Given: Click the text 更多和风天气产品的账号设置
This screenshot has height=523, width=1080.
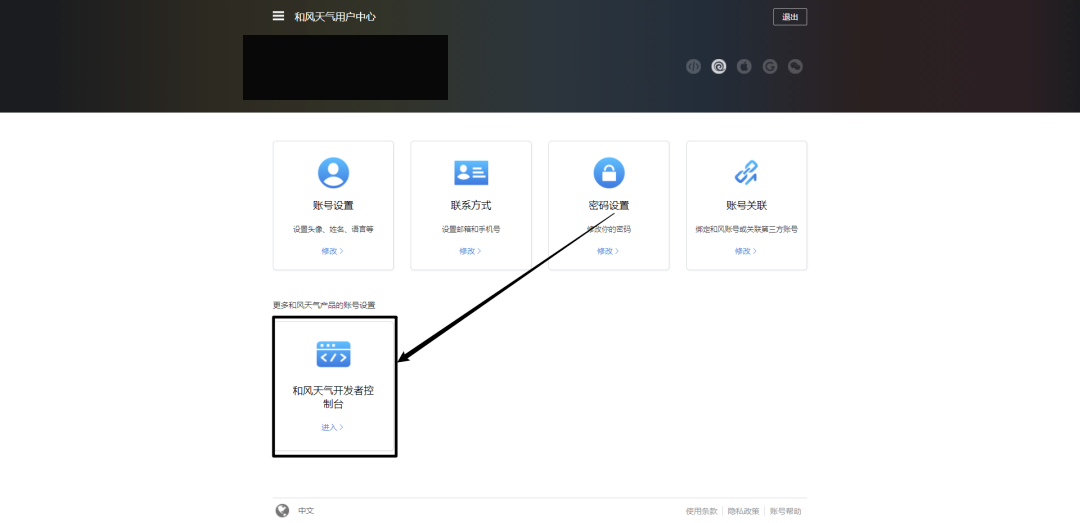Looking at the screenshot, I should tap(324, 305).
